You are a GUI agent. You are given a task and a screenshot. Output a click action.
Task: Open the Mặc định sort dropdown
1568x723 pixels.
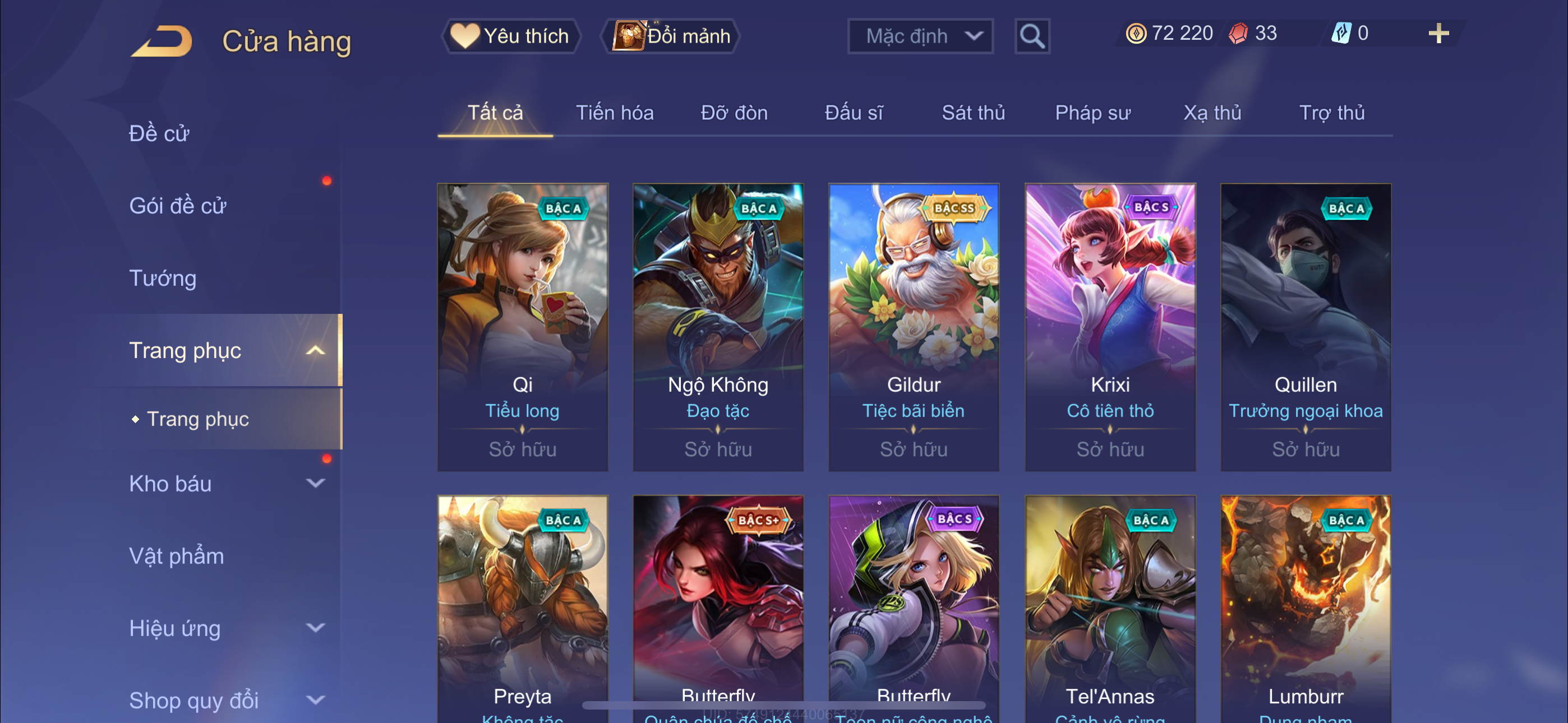[x=920, y=36]
